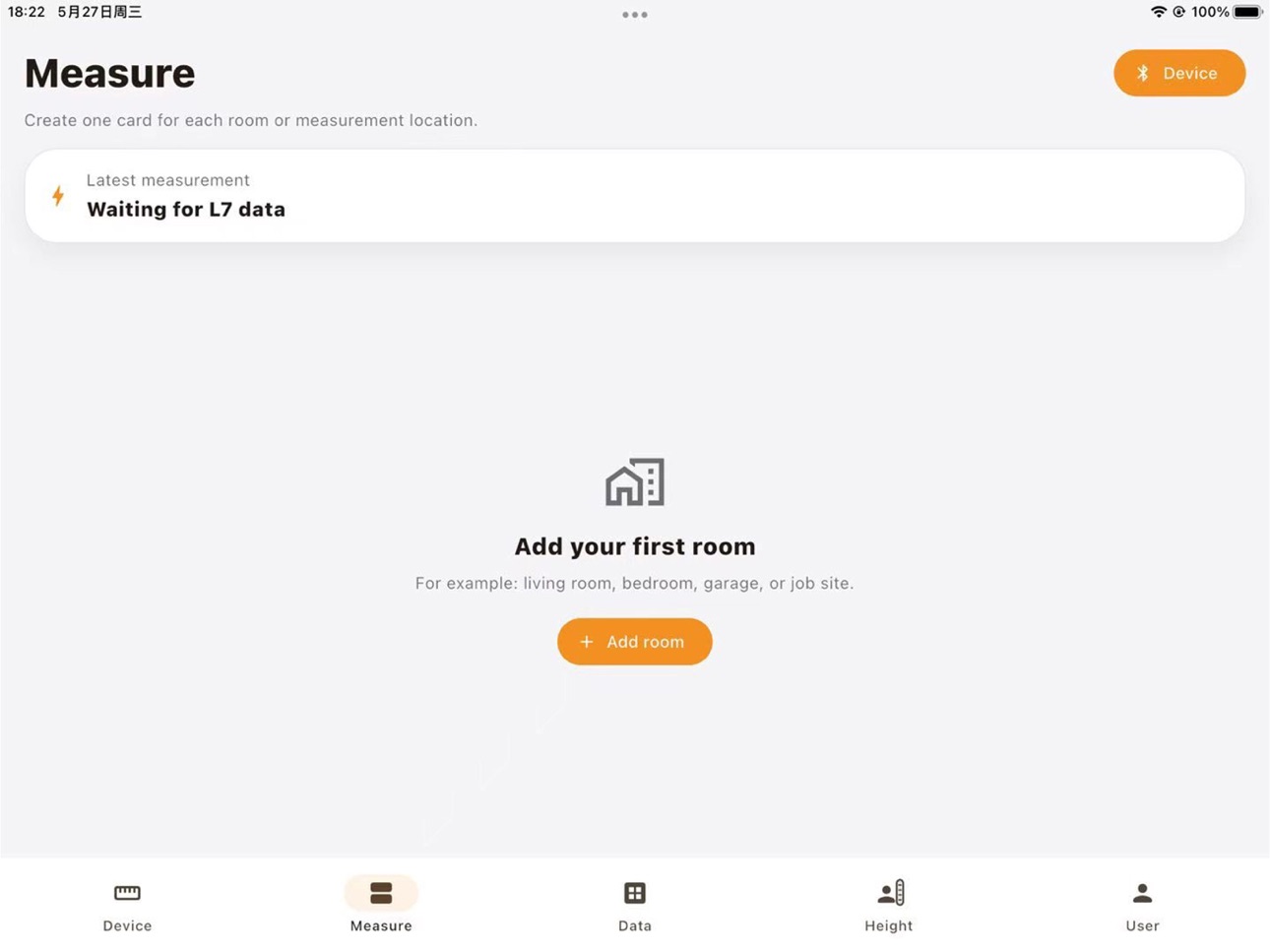Go to the Height tab
This screenshot has width=1270, height=952.
click(x=889, y=907)
